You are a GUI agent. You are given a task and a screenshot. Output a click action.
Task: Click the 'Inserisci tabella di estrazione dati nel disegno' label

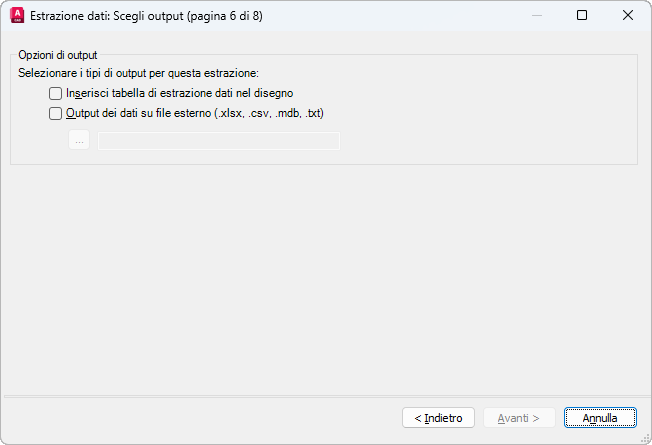[179, 93]
